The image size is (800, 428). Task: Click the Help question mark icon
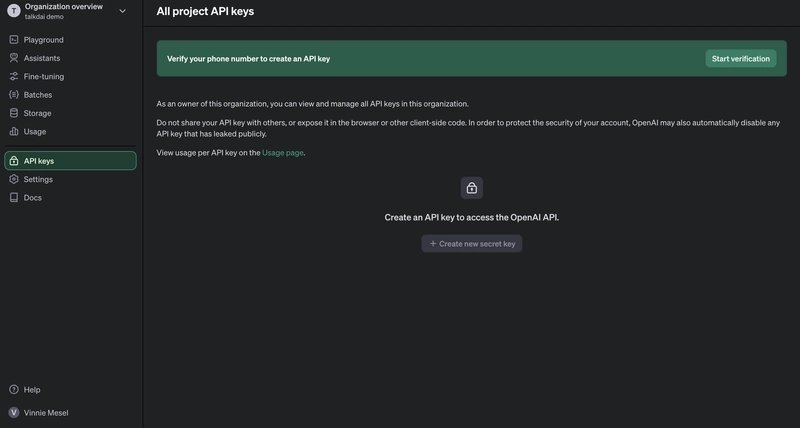pos(14,390)
